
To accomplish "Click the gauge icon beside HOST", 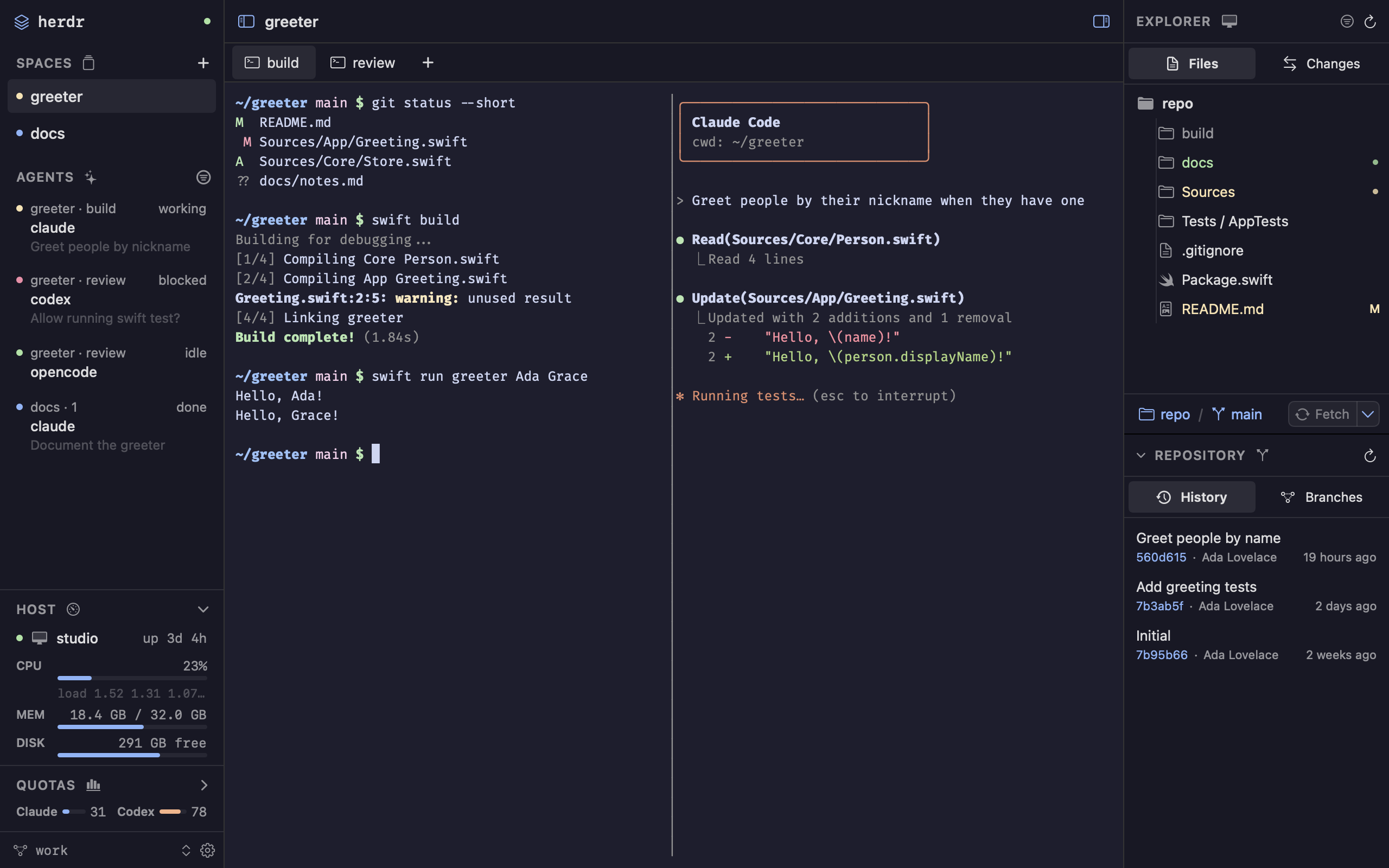I will (73, 609).
